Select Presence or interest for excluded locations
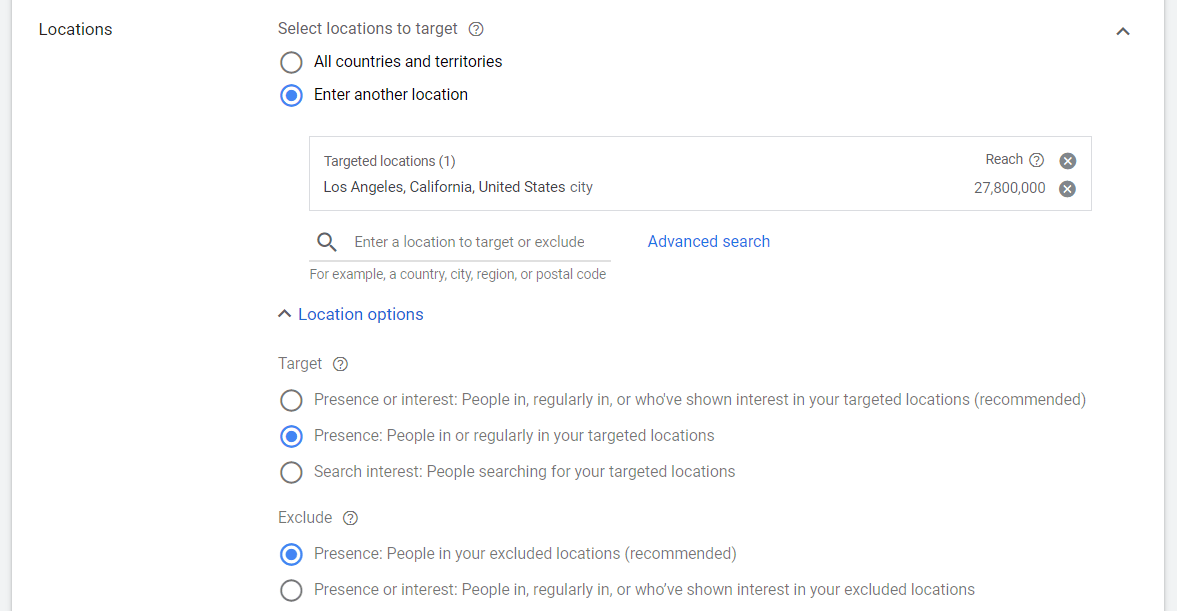The height and width of the screenshot is (611, 1177). pos(290,590)
